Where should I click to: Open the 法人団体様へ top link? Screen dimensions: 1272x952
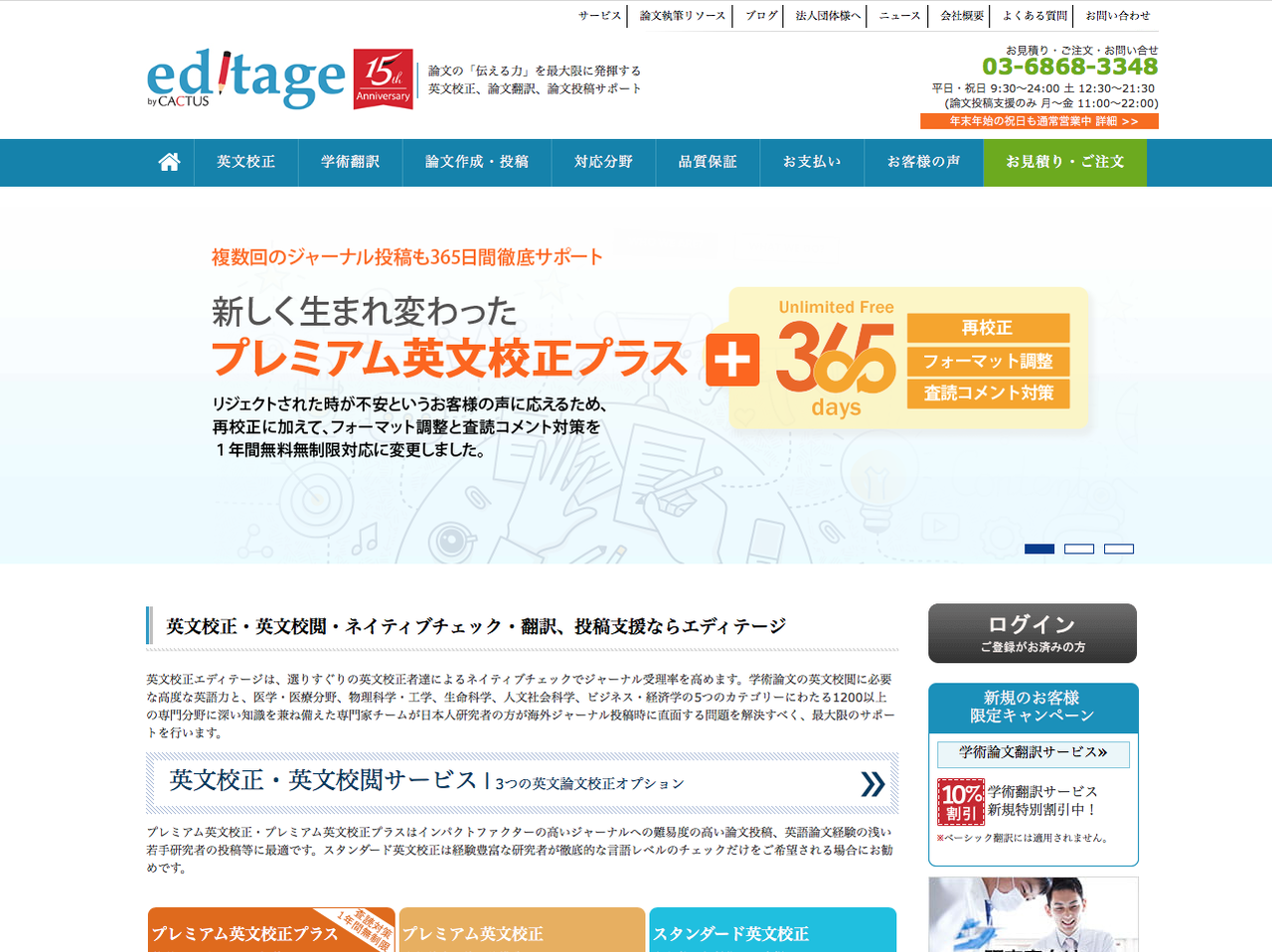(x=828, y=16)
